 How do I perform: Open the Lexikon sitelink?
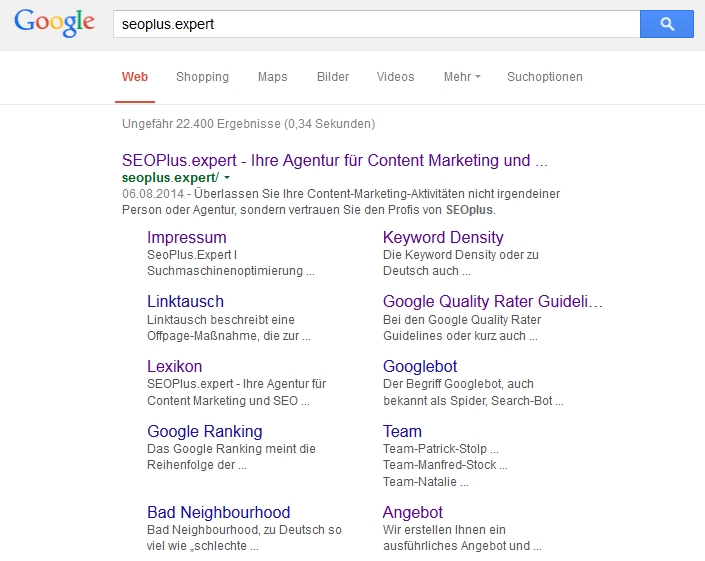(174, 366)
